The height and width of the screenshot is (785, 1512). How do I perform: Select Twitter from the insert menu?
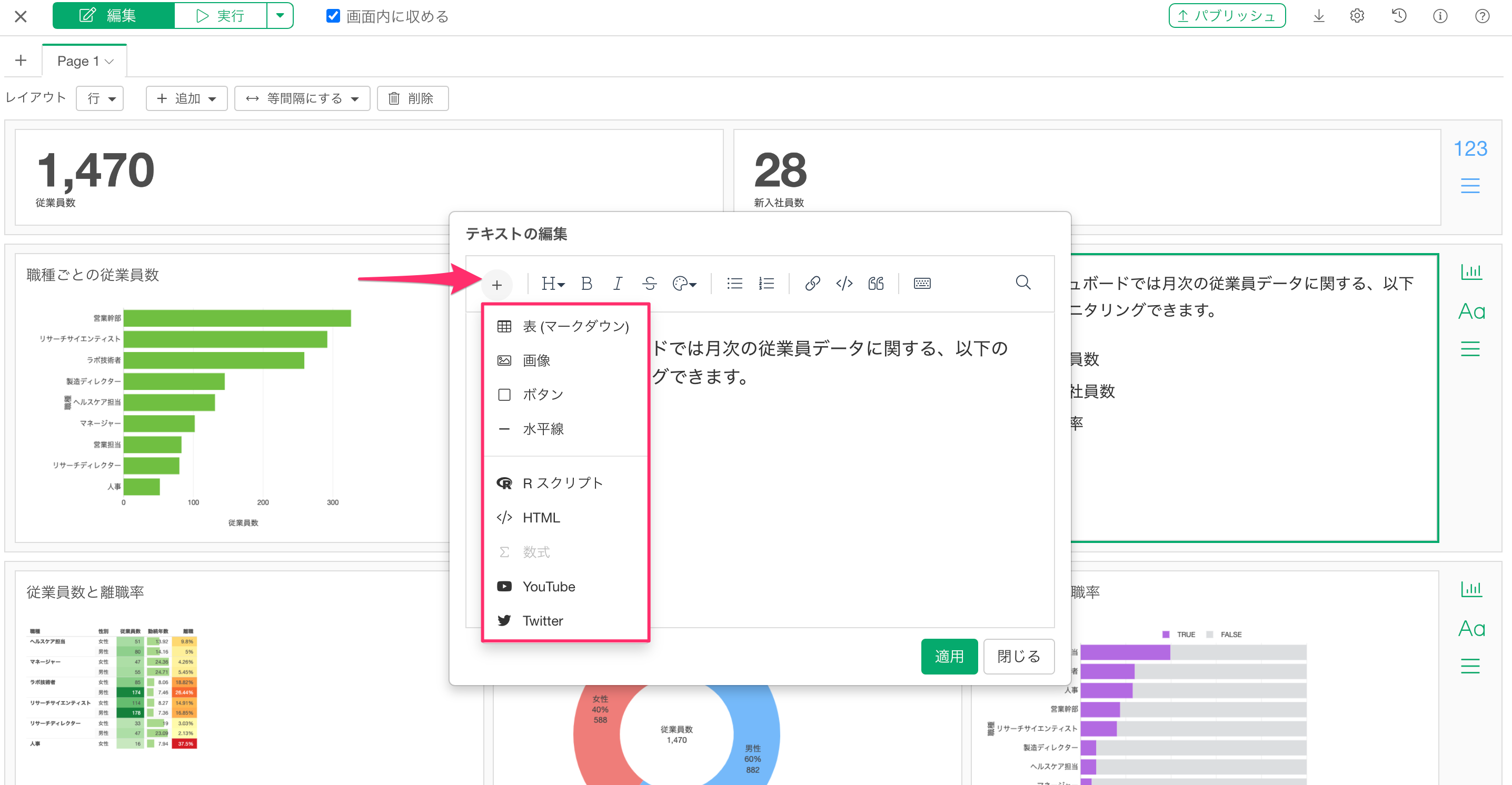(565, 621)
